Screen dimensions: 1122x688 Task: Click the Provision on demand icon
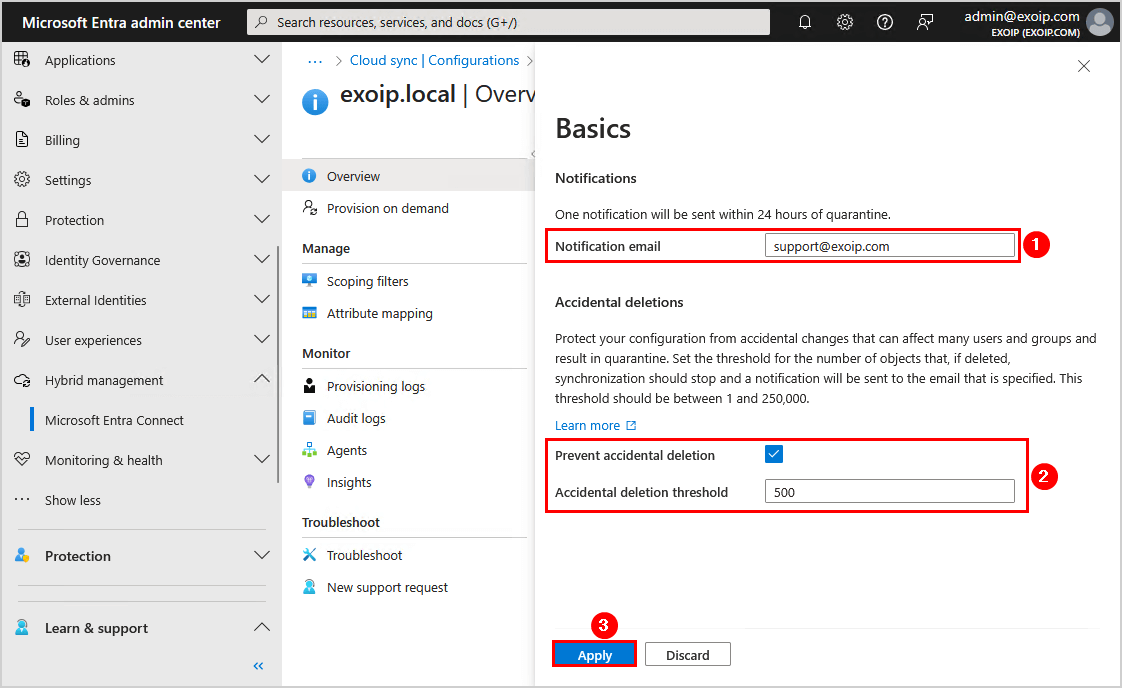310,208
